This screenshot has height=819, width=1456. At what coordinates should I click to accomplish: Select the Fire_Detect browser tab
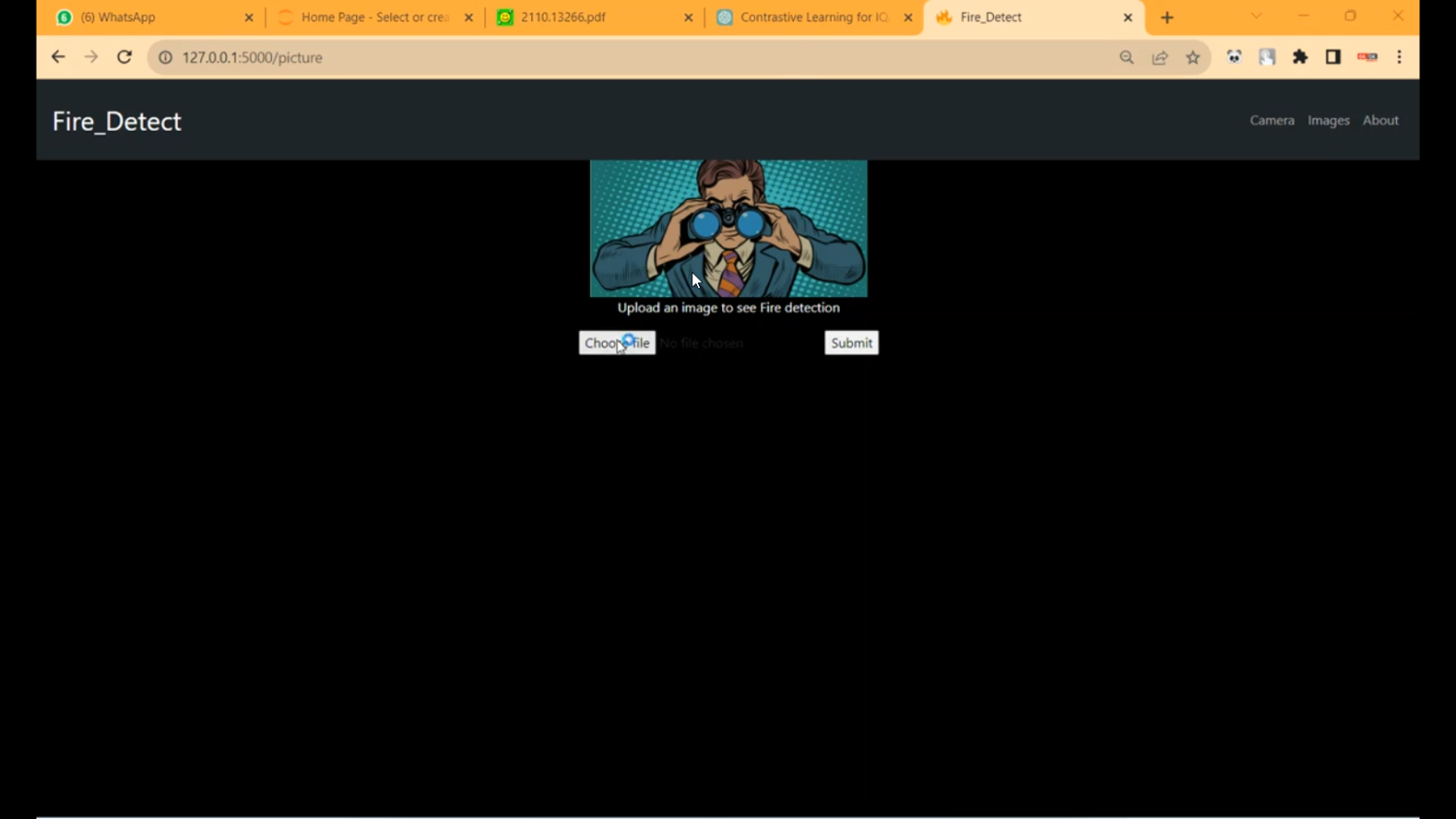pos(1033,17)
